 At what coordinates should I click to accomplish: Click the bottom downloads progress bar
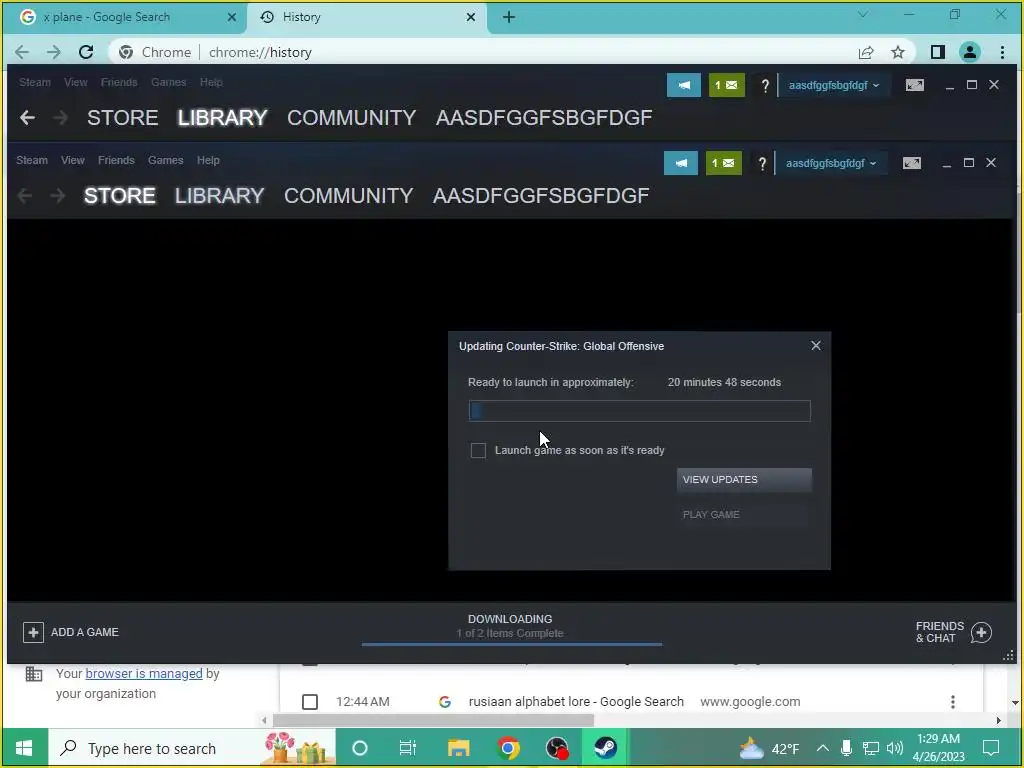click(512, 644)
